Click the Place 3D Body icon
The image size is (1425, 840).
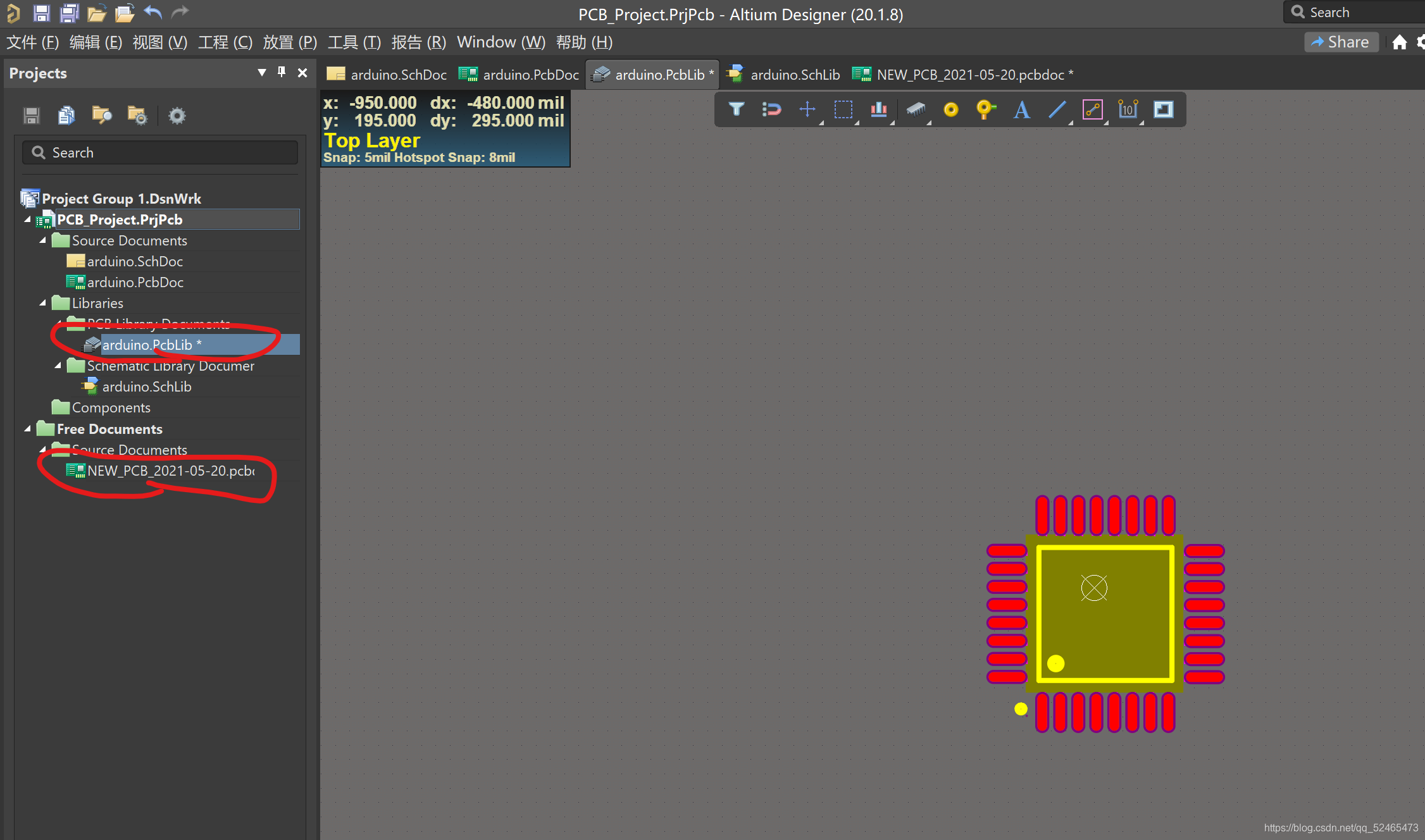[915, 109]
